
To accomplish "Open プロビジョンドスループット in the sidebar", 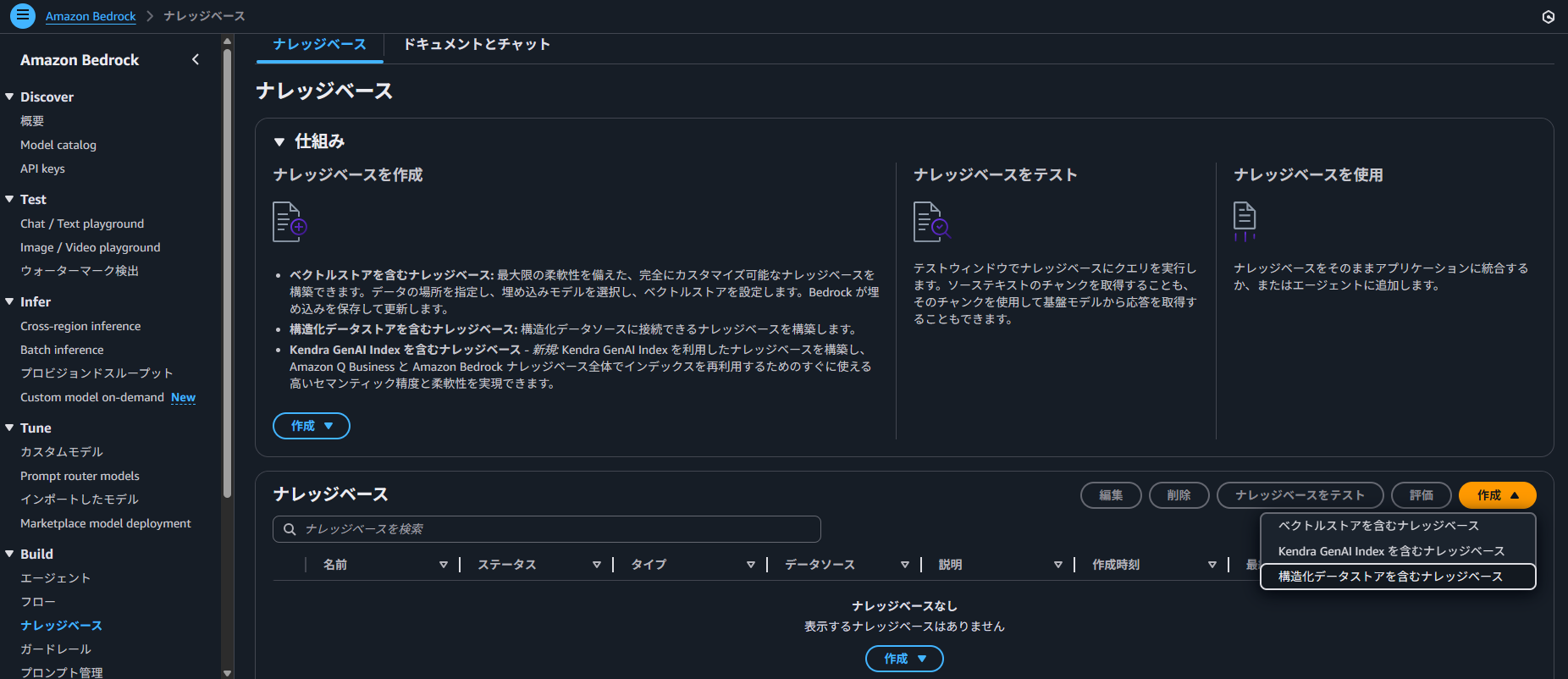I will pos(97,373).
